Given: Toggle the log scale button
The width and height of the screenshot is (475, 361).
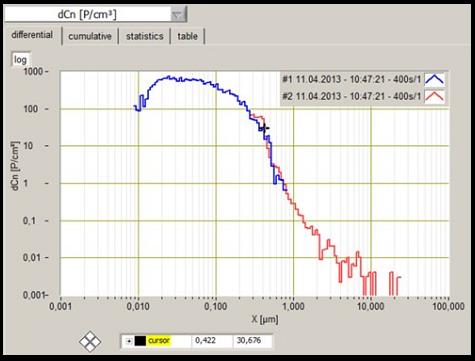Looking at the screenshot, I should [20, 60].
